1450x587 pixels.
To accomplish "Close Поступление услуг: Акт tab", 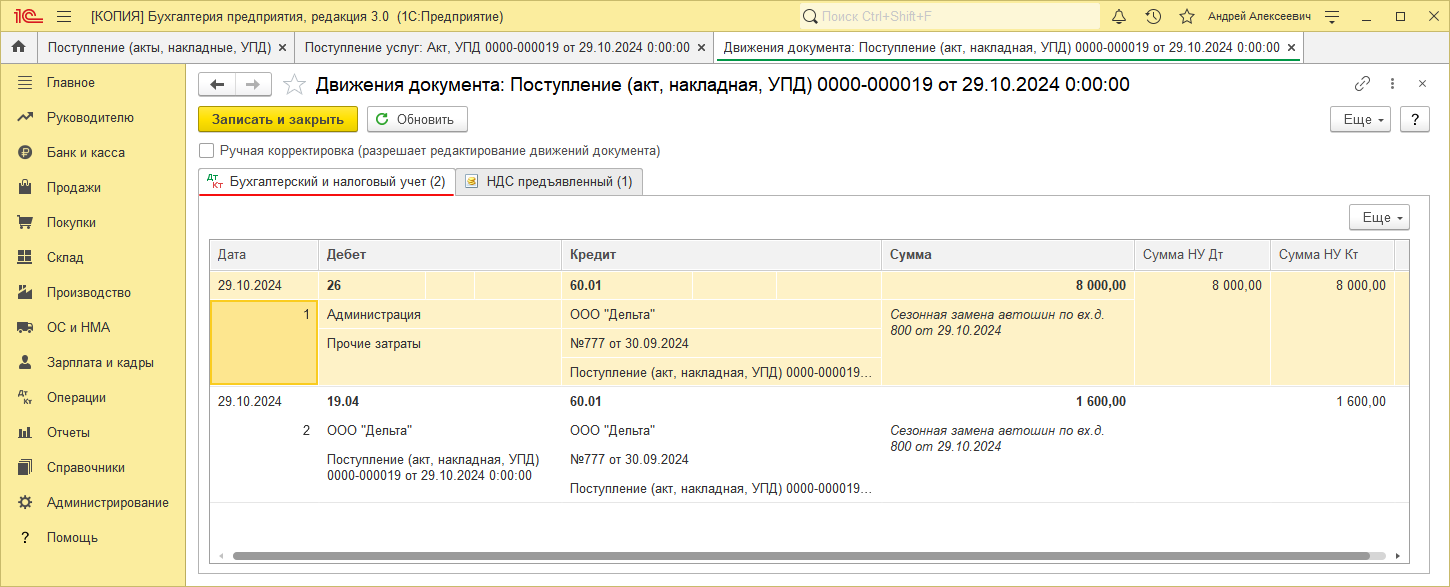I will [702, 47].
